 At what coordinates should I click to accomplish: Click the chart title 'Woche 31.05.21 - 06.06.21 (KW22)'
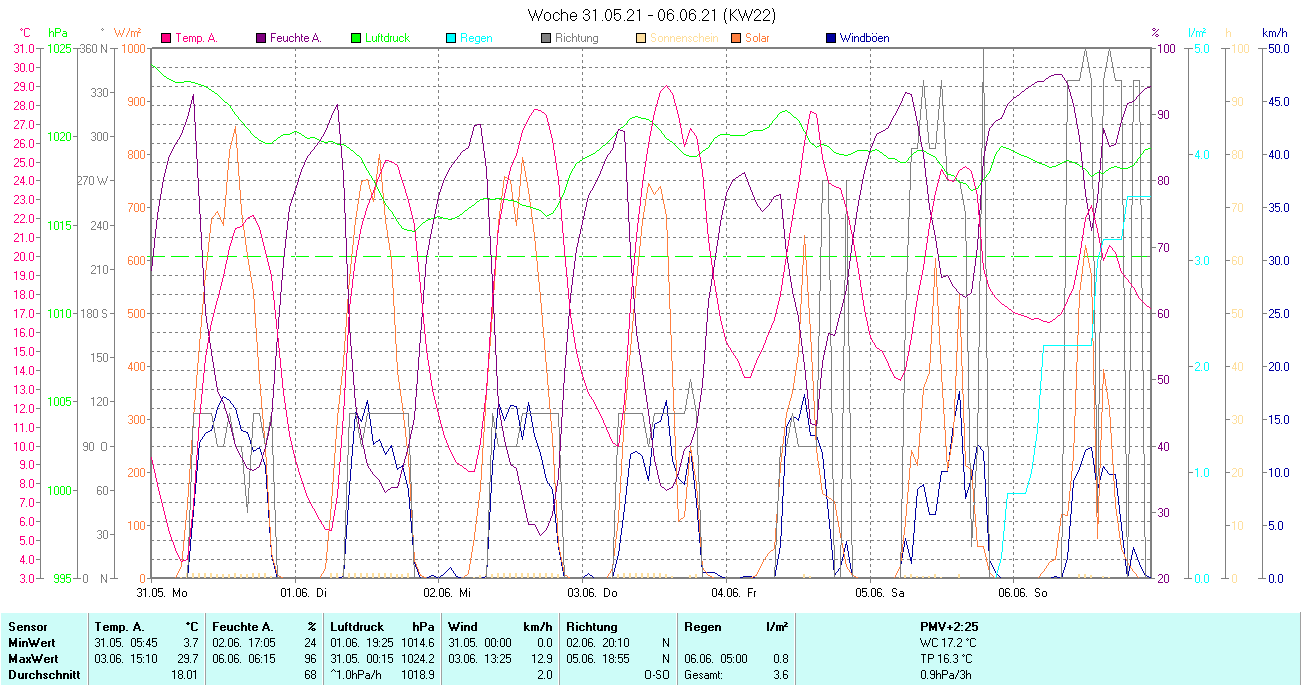click(651, 15)
